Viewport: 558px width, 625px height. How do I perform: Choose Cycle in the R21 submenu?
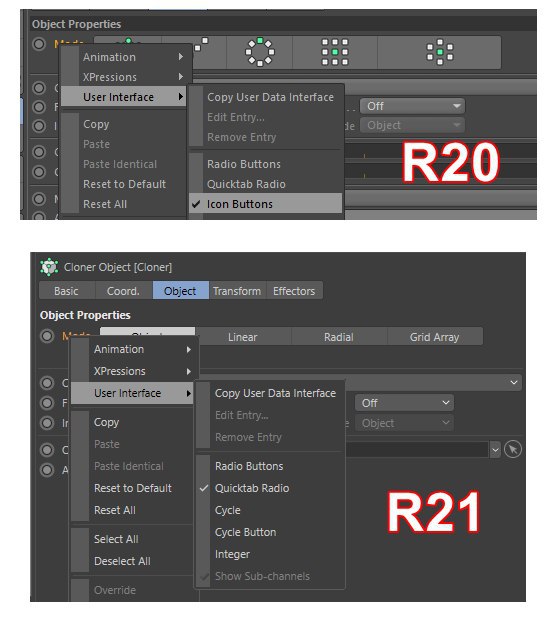pyautogui.click(x=270, y=510)
